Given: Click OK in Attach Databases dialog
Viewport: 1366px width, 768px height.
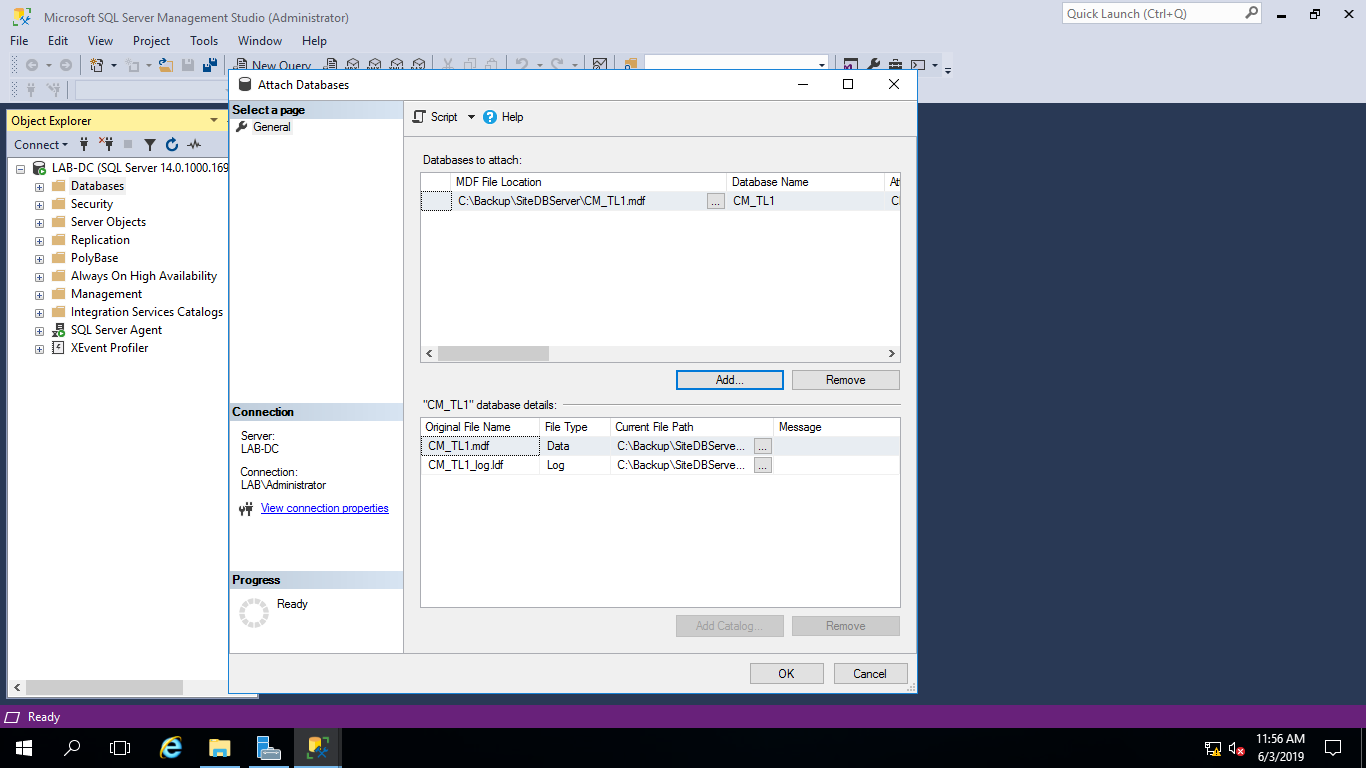Looking at the screenshot, I should (787, 674).
